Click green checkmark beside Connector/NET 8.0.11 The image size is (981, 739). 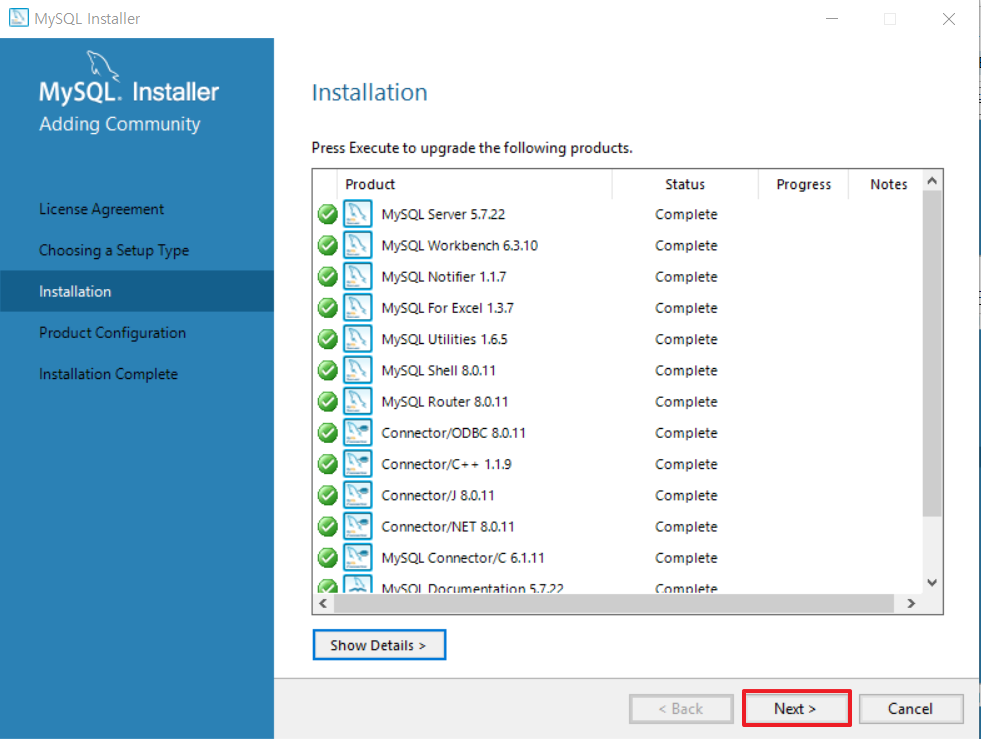pos(327,527)
